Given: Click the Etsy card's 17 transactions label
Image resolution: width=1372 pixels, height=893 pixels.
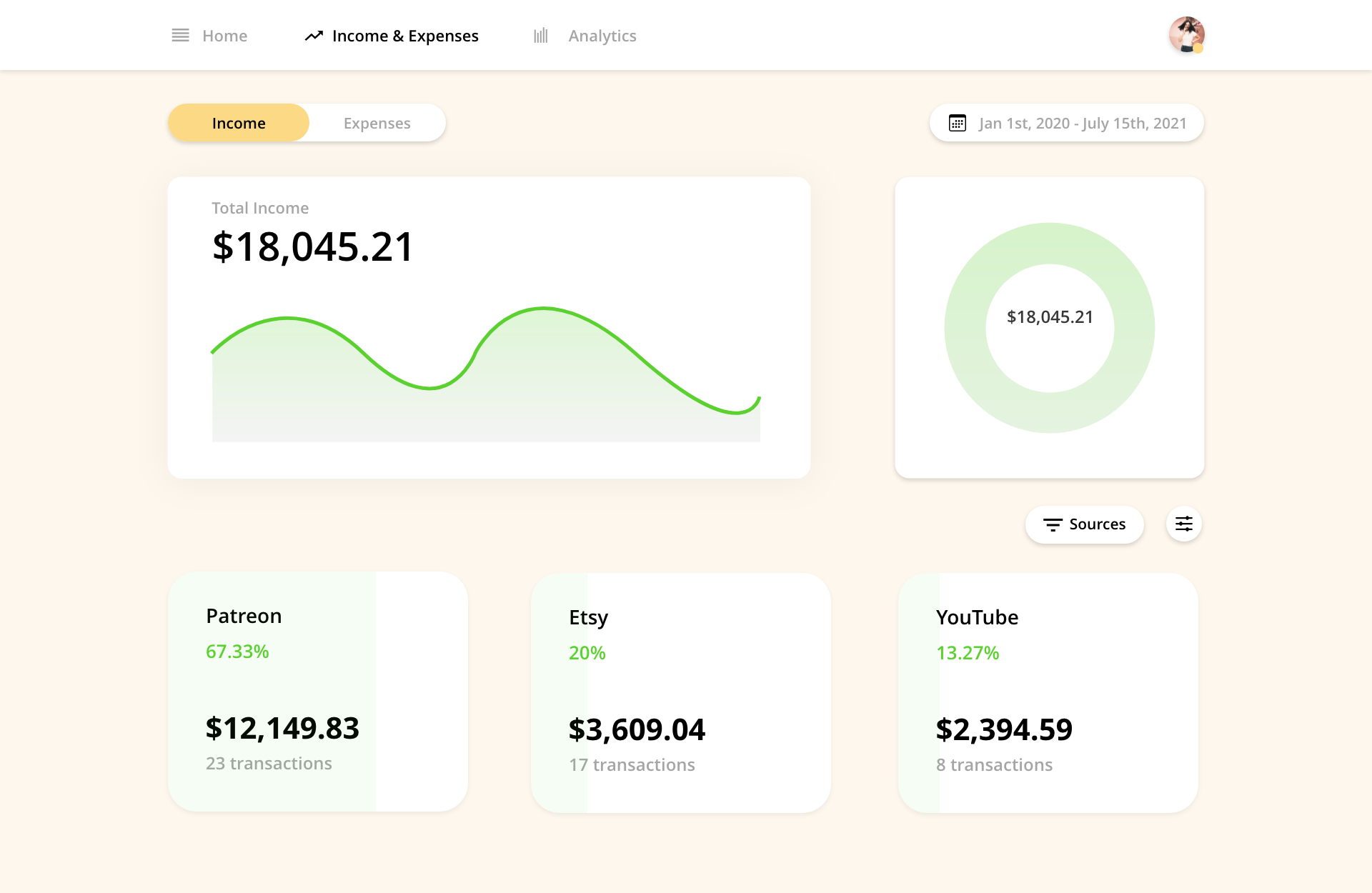Looking at the screenshot, I should coord(631,764).
